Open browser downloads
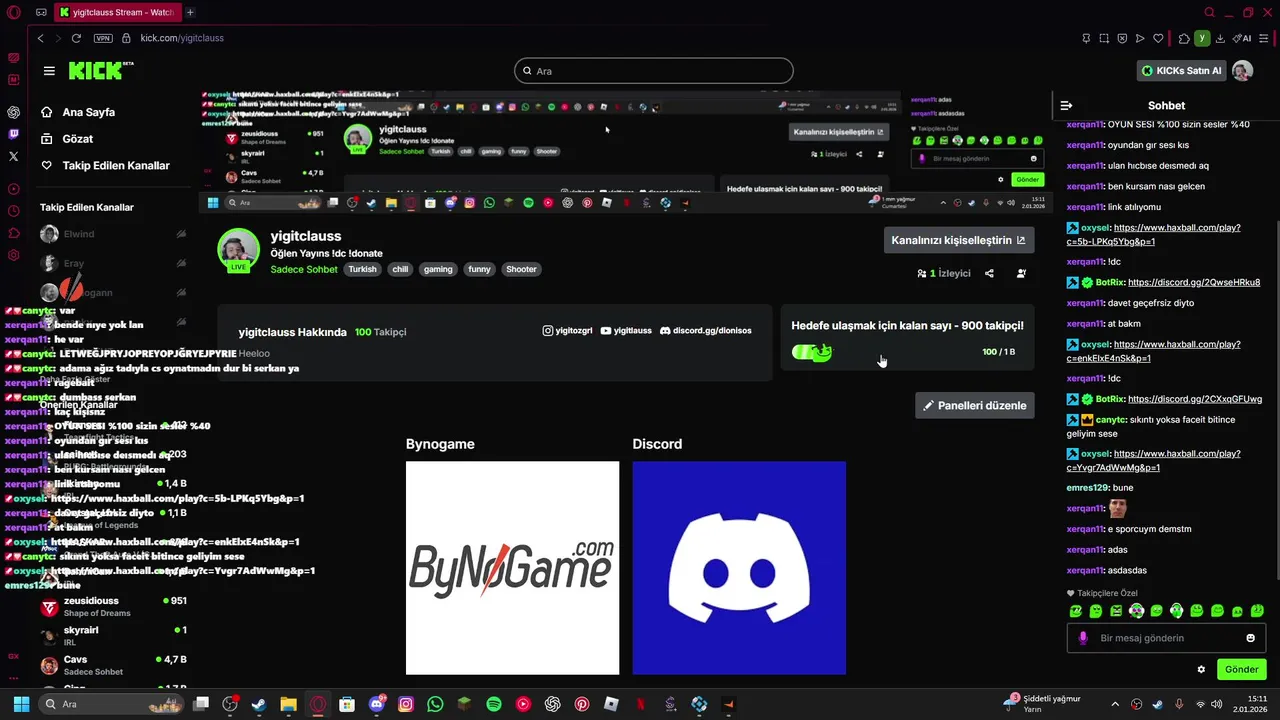1280x720 pixels. [1221, 38]
